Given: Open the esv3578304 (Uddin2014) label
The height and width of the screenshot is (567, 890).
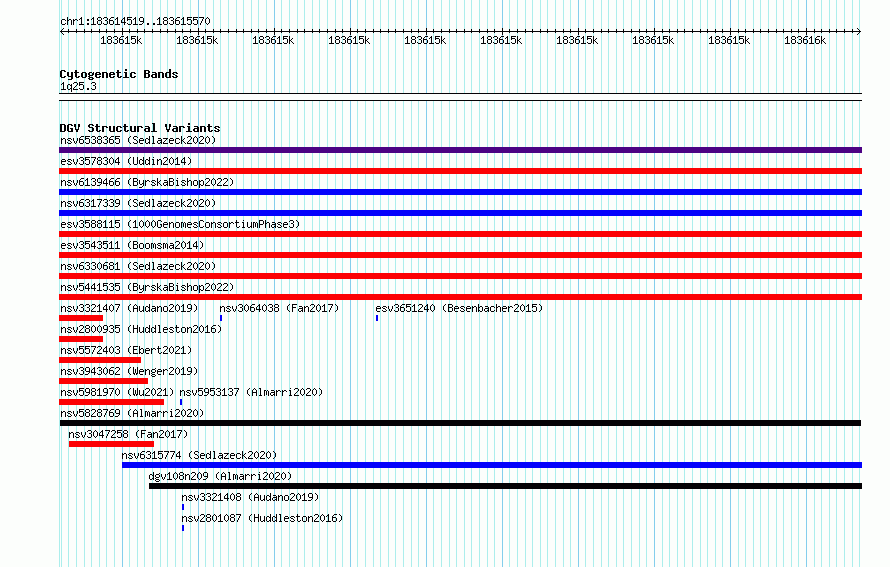Looking at the screenshot, I should 126,161.
